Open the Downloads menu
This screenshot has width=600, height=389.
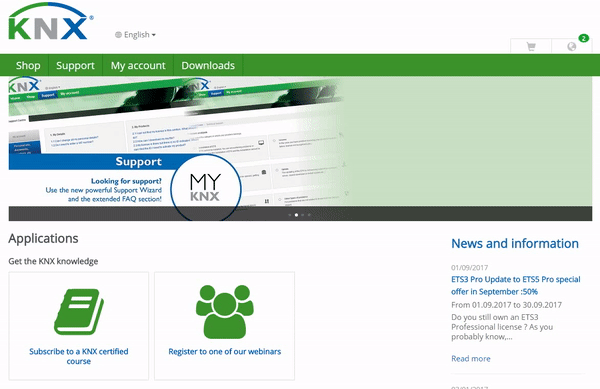208,65
